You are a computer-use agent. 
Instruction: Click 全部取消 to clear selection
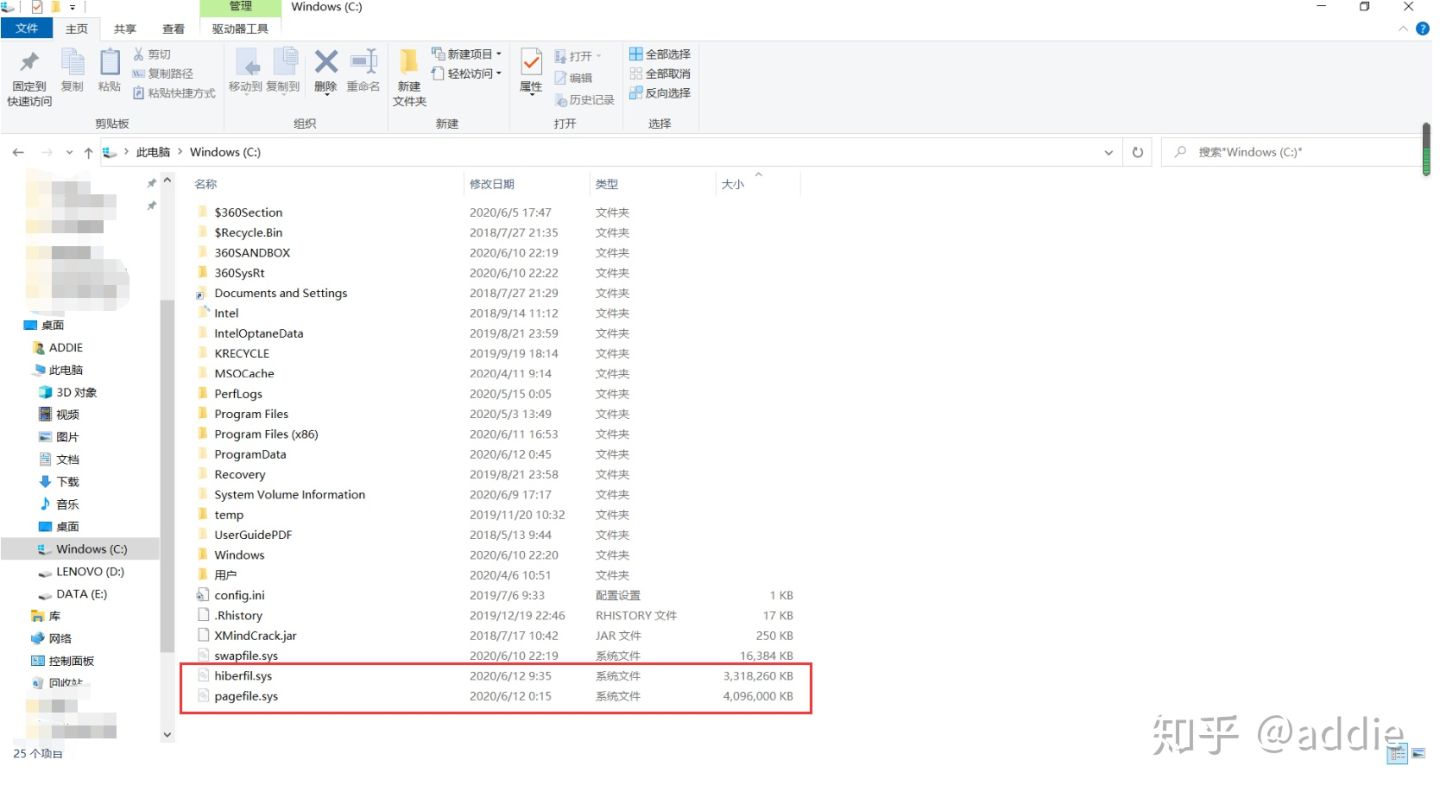[660, 73]
